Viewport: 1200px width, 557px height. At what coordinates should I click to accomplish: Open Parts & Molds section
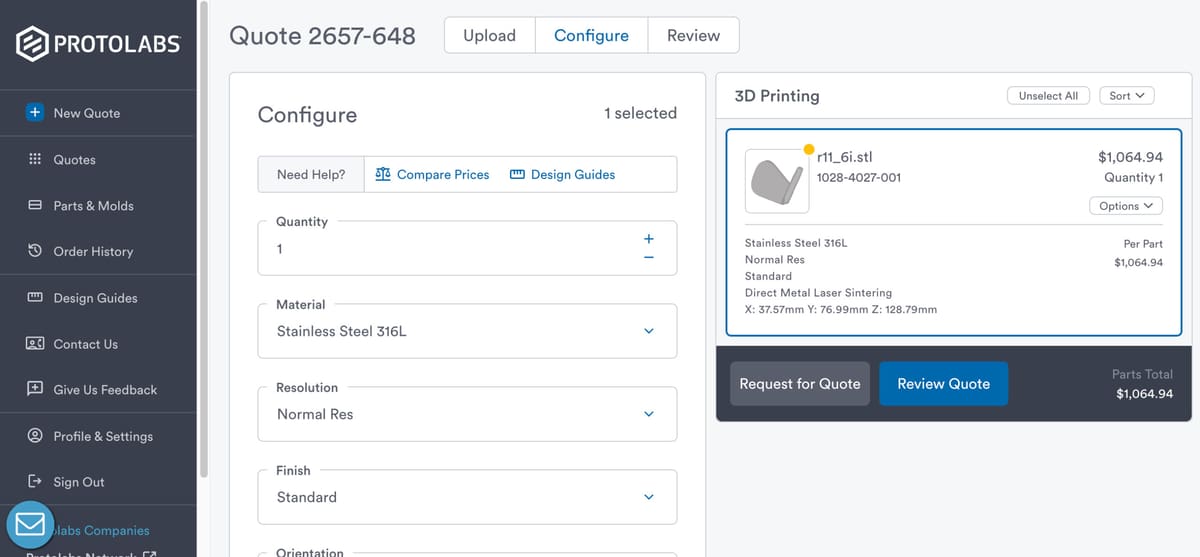pos(93,205)
